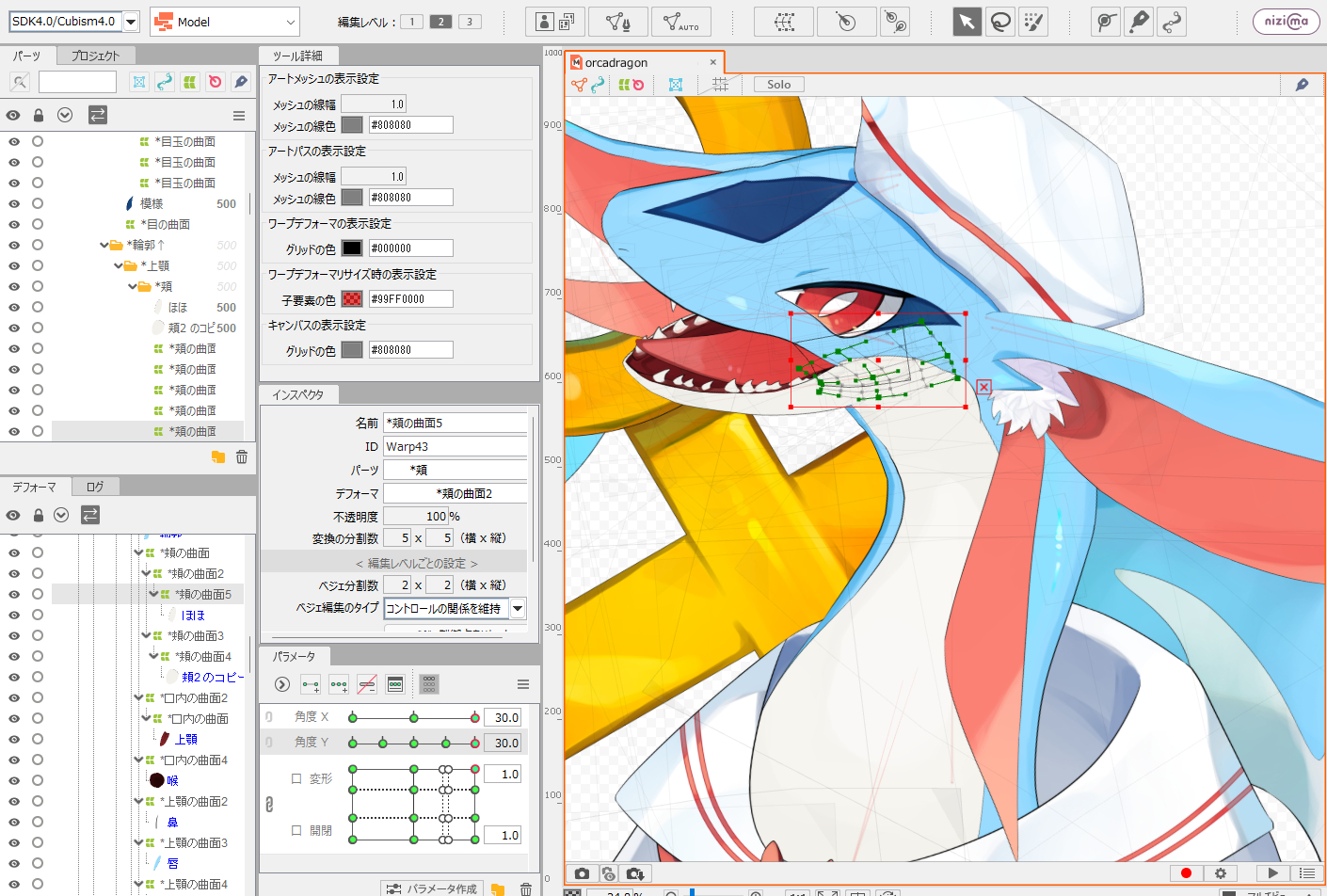Click the play button below canvas
This screenshot has height=896, width=1327.
click(1273, 873)
